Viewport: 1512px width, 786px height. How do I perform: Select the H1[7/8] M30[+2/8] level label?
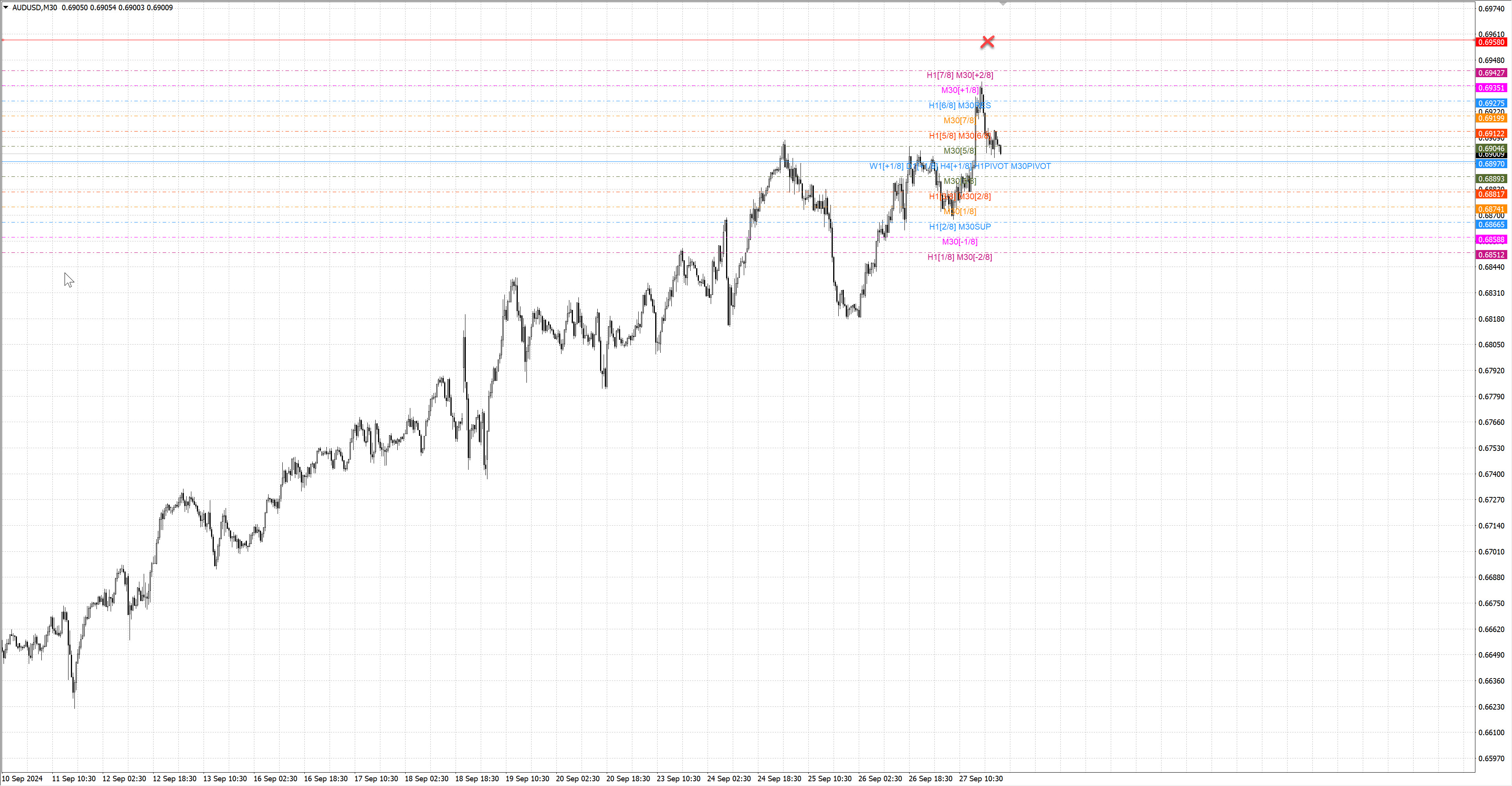click(x=960, y=75)
